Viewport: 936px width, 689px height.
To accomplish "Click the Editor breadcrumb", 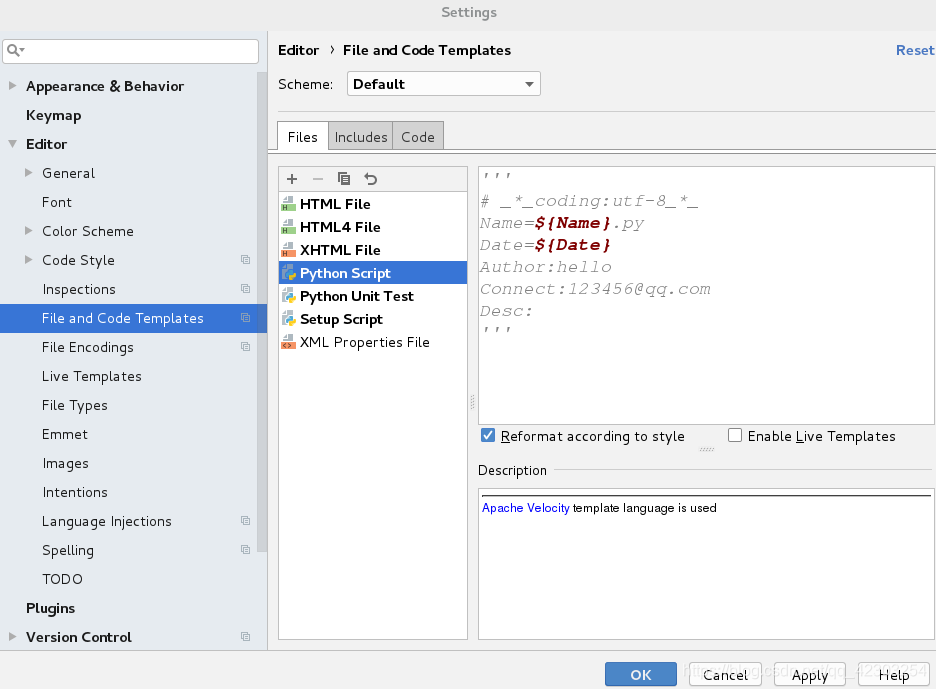I will 298,50.
